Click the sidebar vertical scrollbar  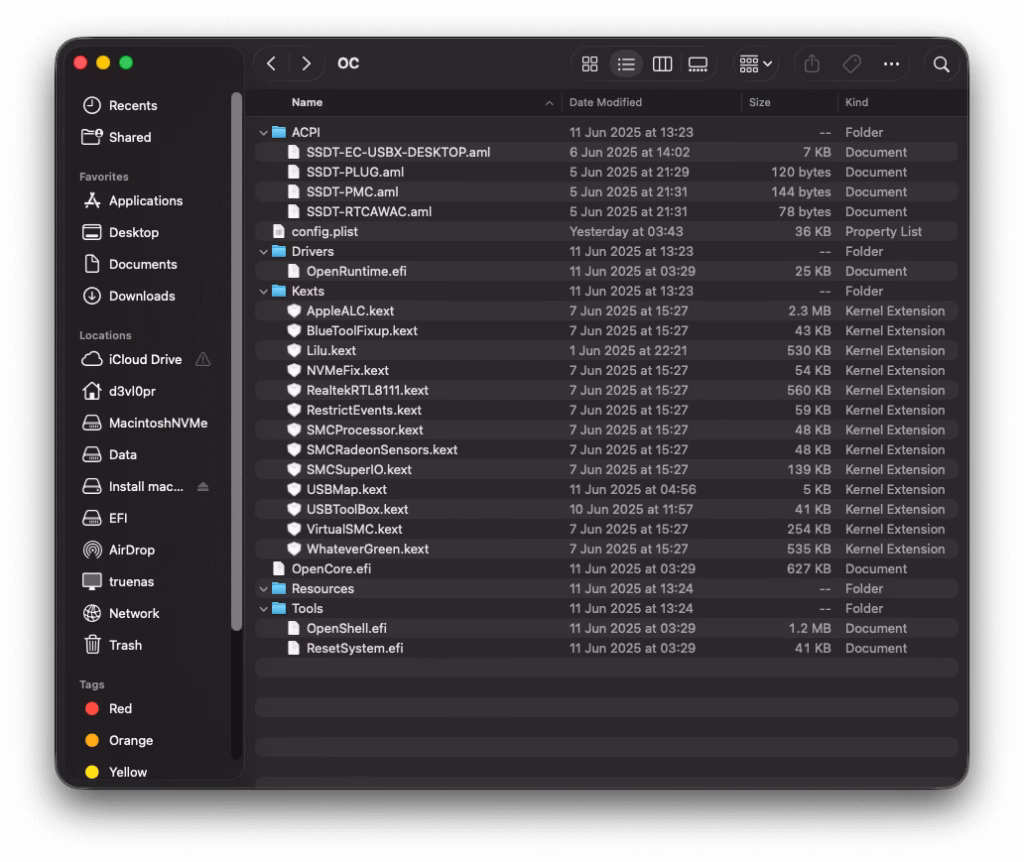[236, 361]
